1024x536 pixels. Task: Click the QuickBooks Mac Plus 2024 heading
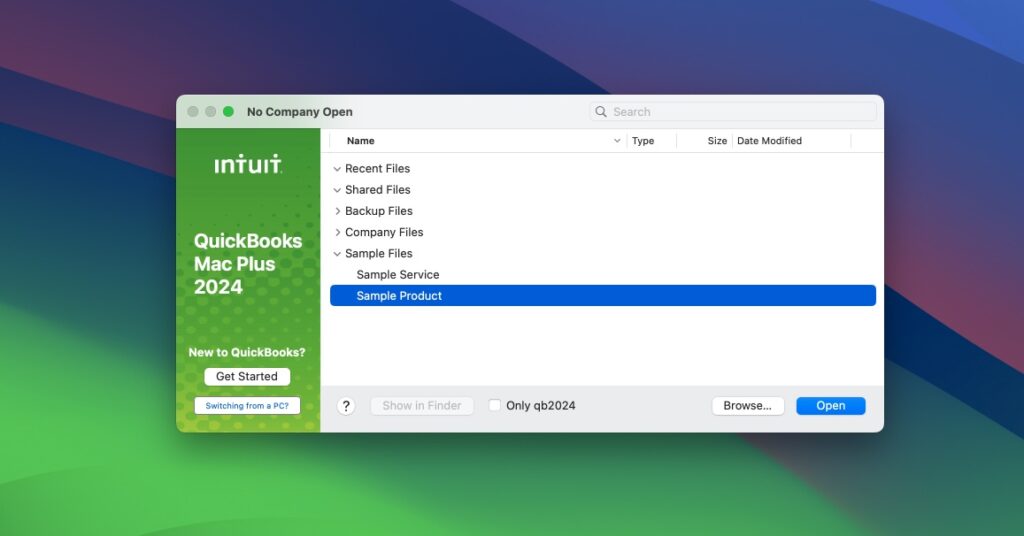[248, 264]
